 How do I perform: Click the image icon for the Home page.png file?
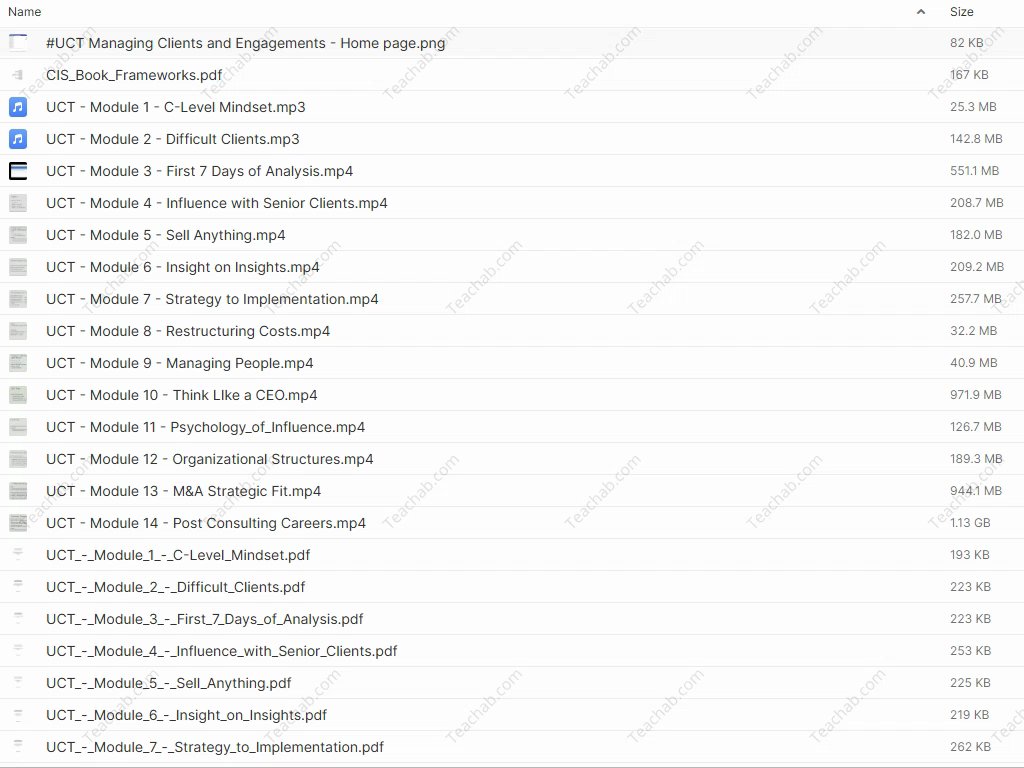[18, 43]
